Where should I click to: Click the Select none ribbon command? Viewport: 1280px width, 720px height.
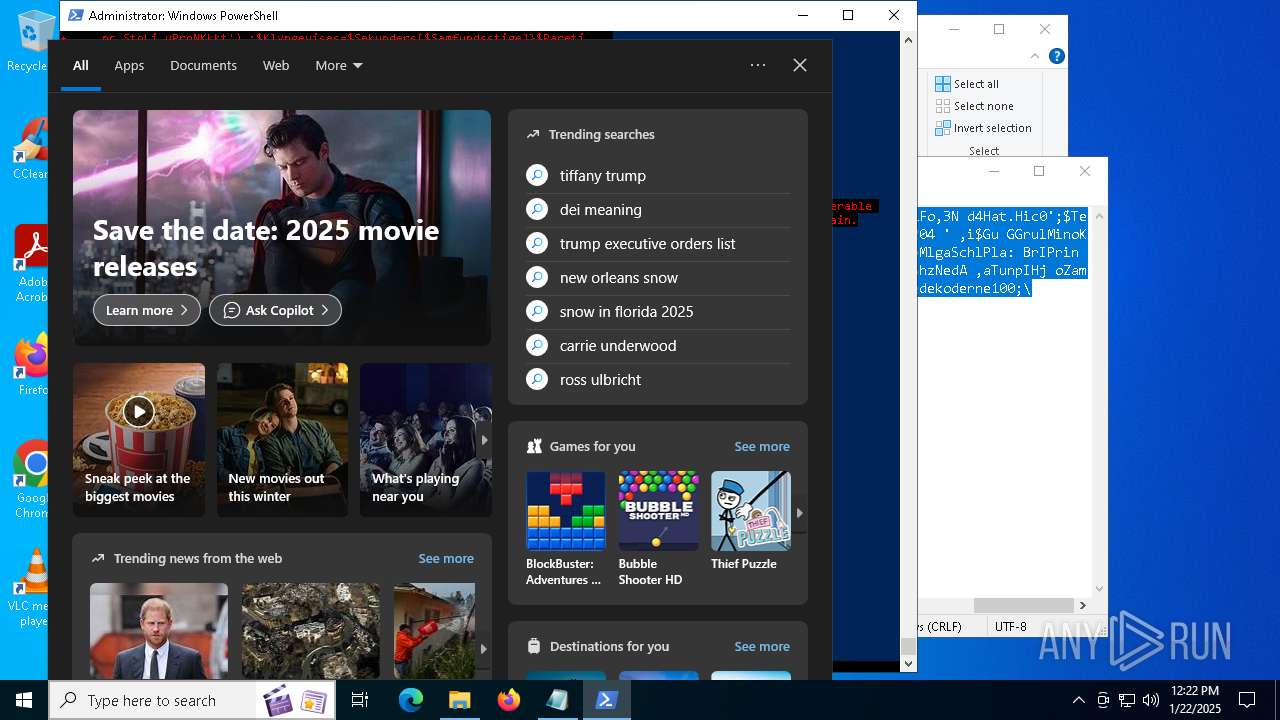(974, 106)
